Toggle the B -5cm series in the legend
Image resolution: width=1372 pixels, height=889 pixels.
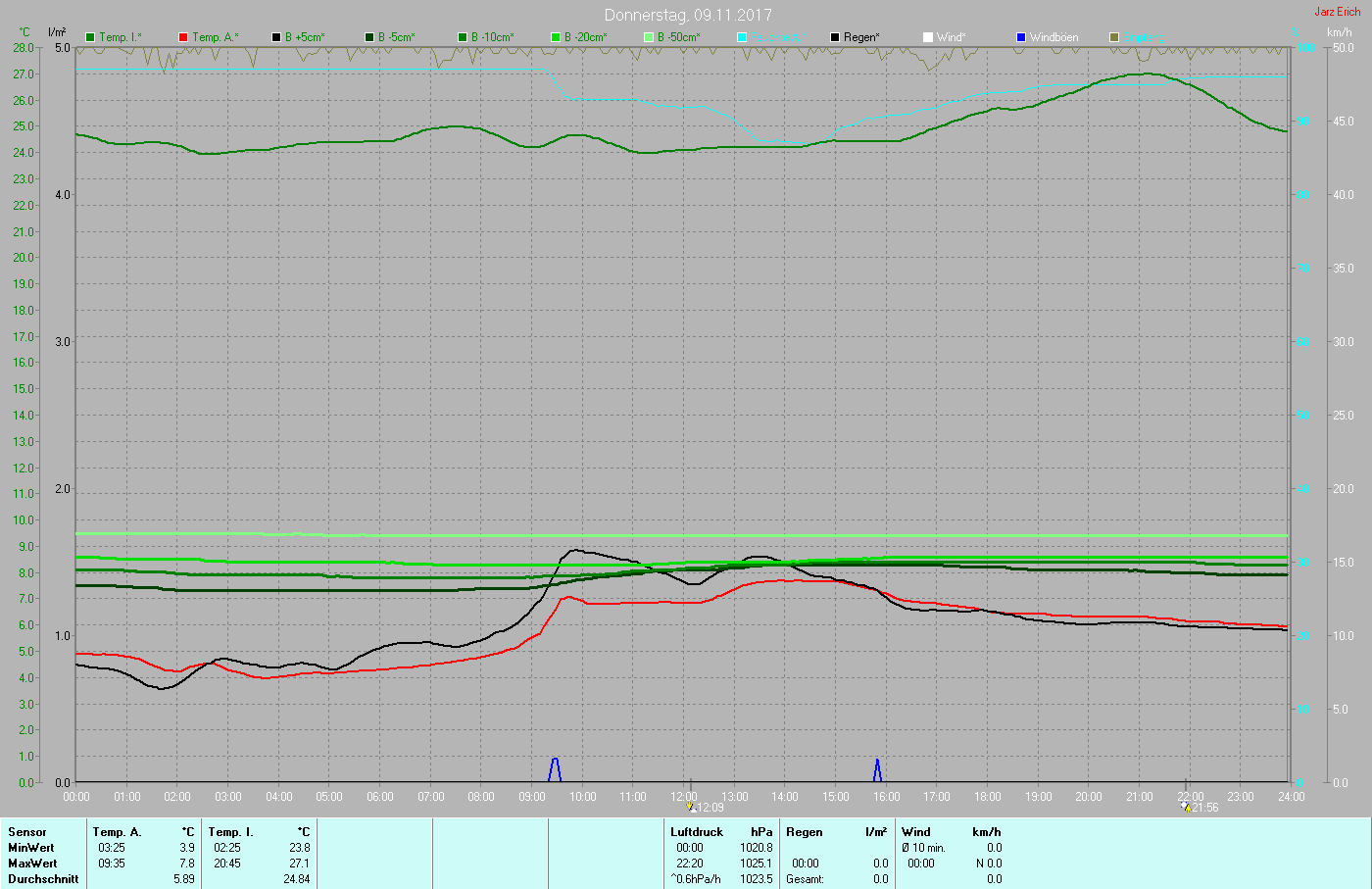point(390,37)
